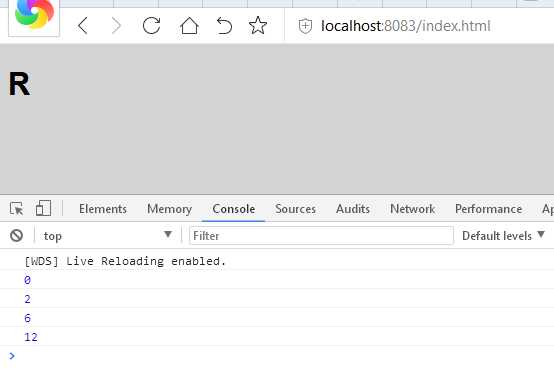Click the console output value 12
554x382 pixels.
click(31, 337)
